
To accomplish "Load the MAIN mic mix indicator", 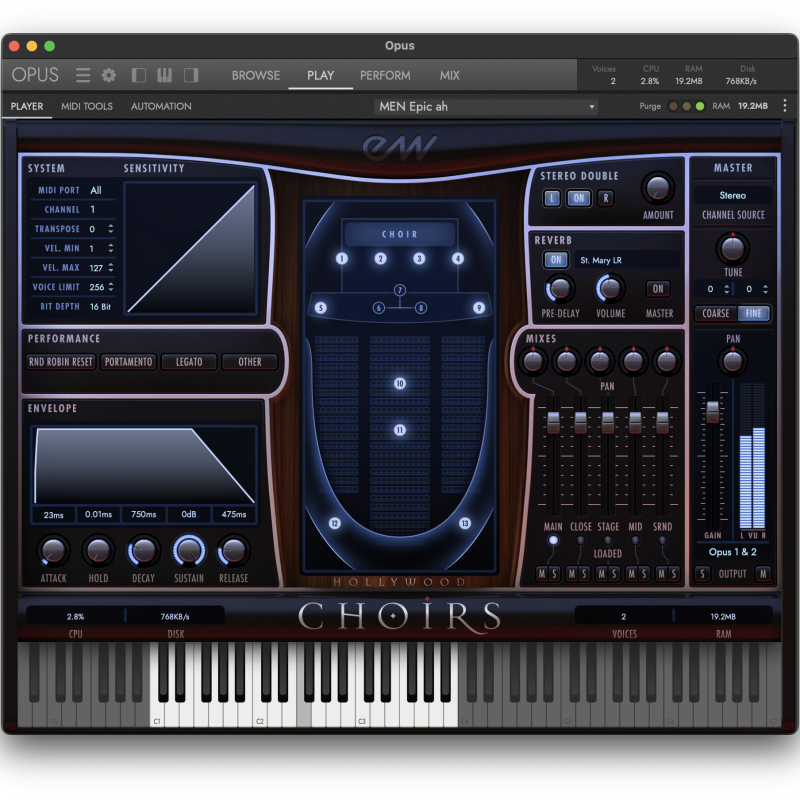I will (x=553, y=540).
